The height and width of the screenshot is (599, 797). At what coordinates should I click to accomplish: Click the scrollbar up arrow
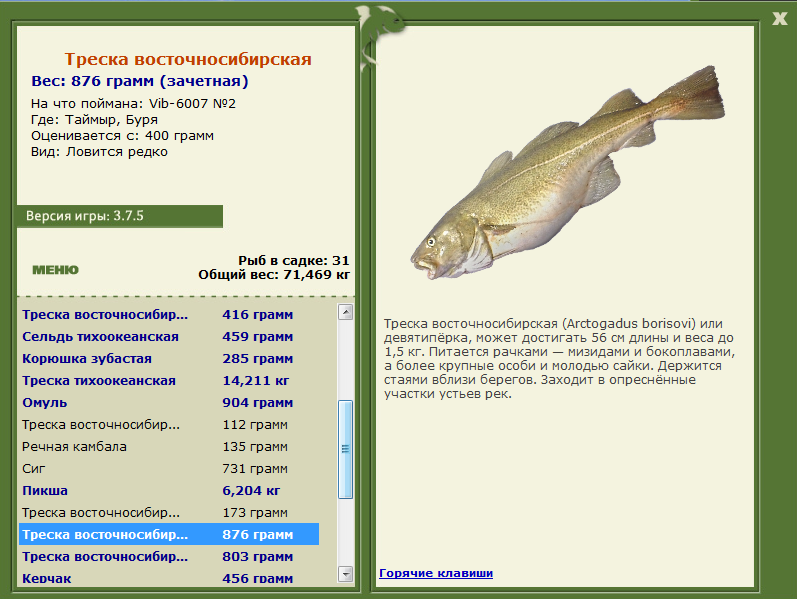click(x=346, y=312)
